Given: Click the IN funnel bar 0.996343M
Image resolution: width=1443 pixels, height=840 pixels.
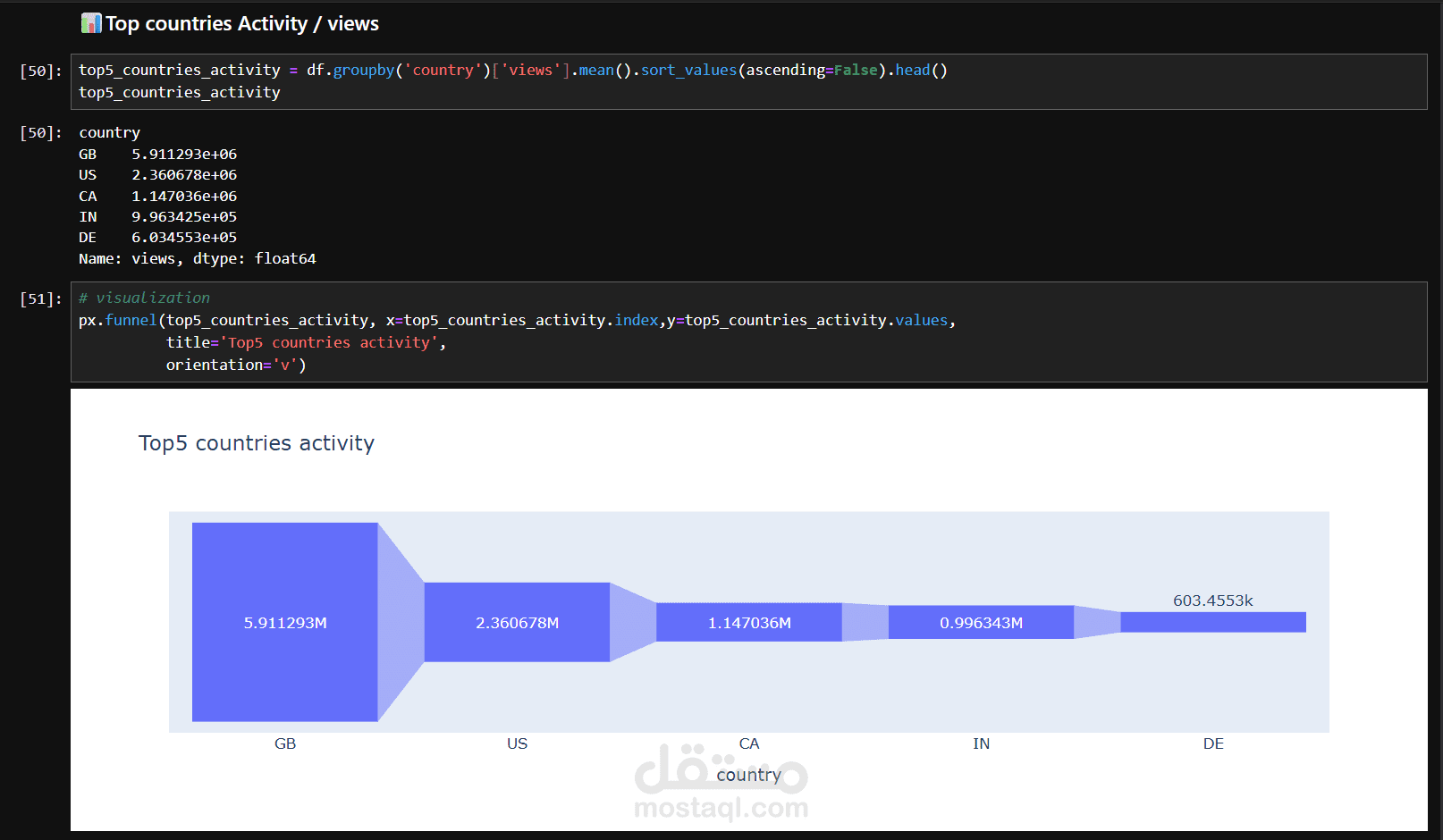Looking at the screenshot, I should coord(981,622).
